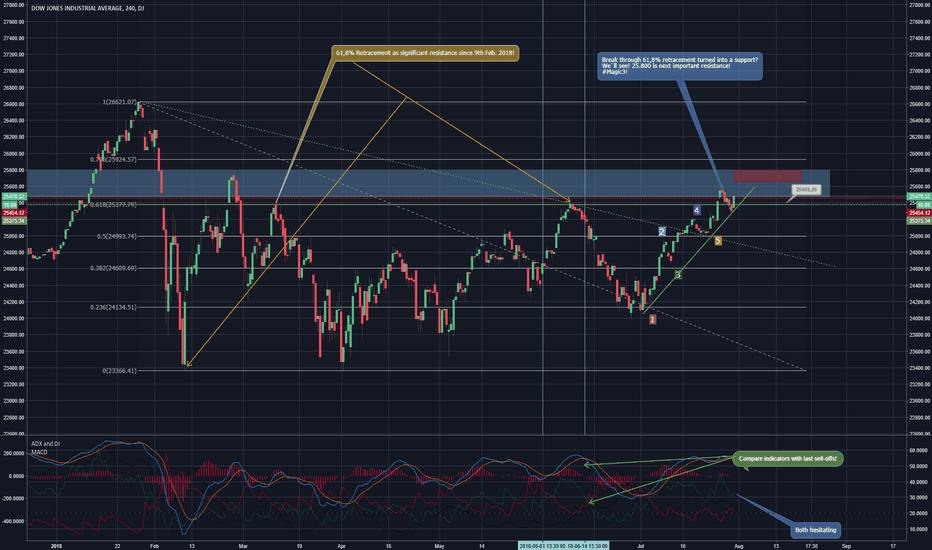Click the 200.0000 MACD scale value

pyautogui.click(x=13, y=454)
